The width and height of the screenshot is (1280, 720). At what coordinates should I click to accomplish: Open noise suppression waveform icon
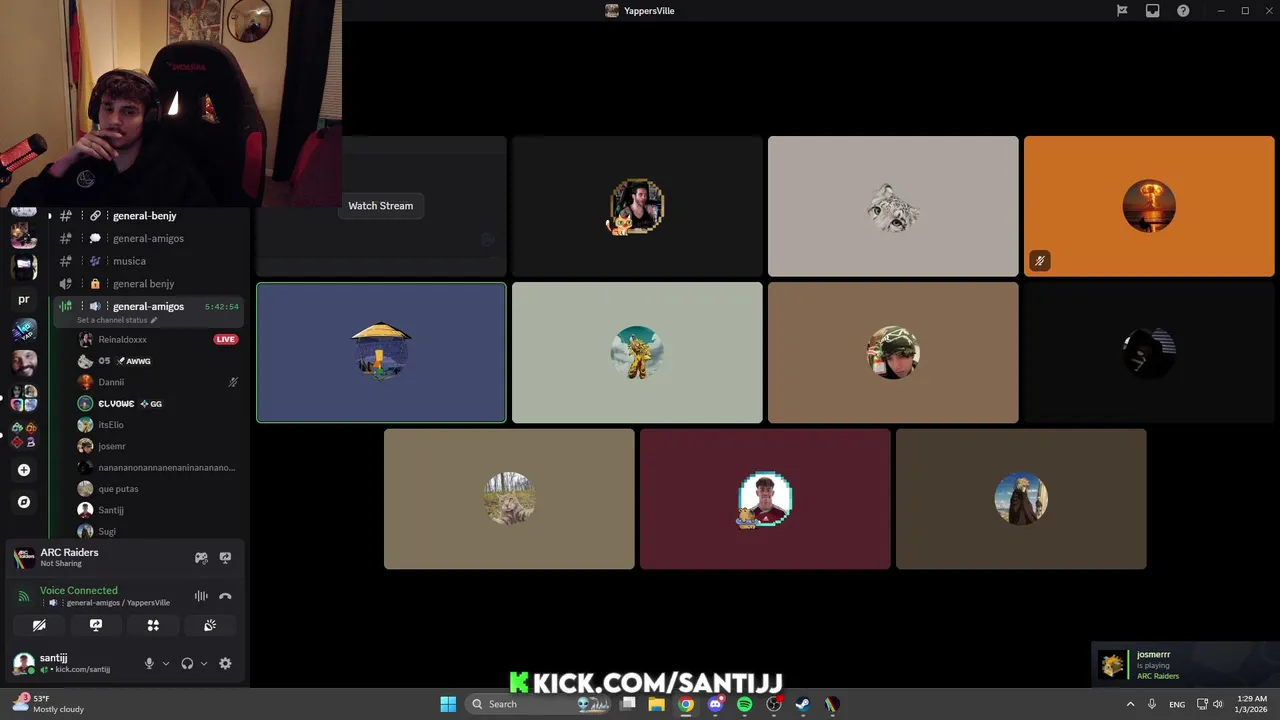(x=201, y=596)
